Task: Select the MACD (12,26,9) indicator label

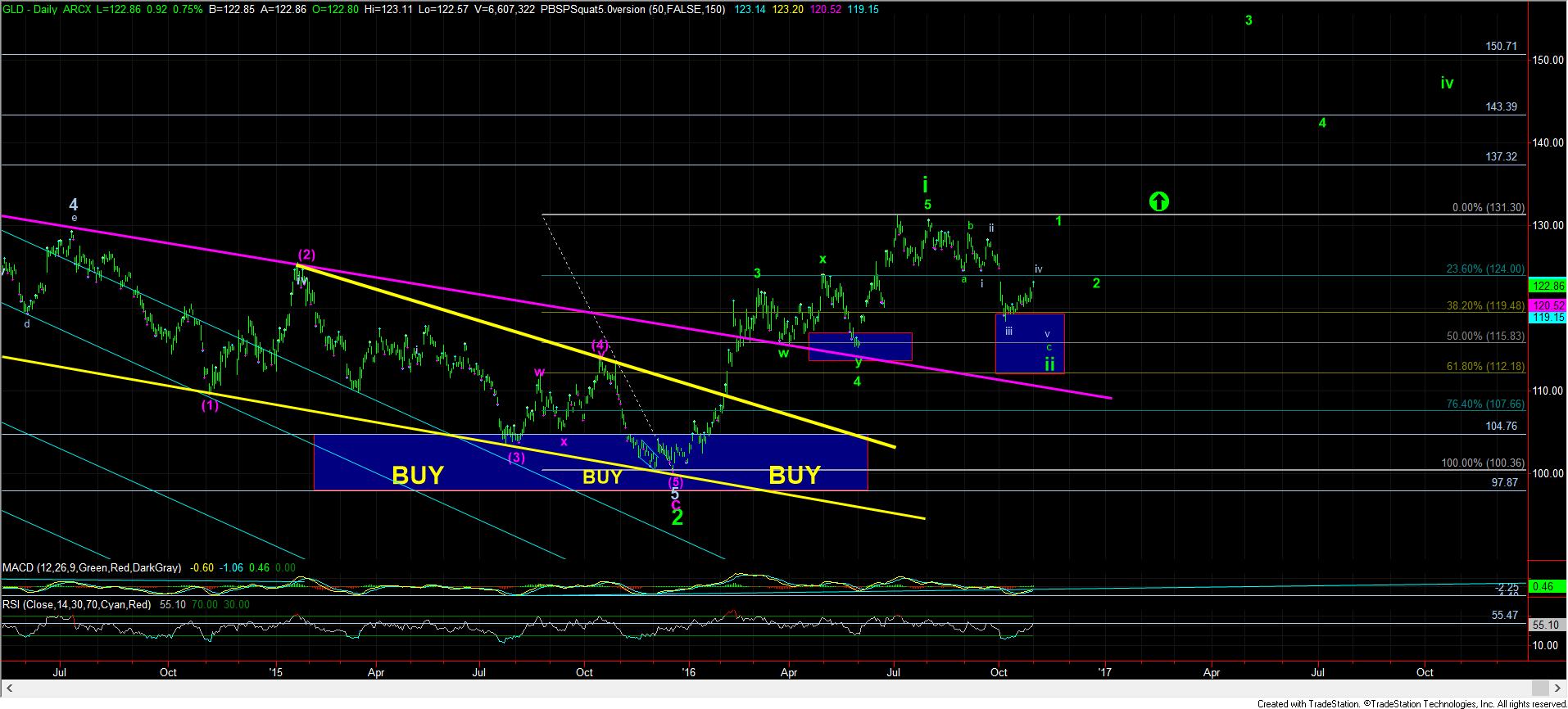Action: coord(90,567)
